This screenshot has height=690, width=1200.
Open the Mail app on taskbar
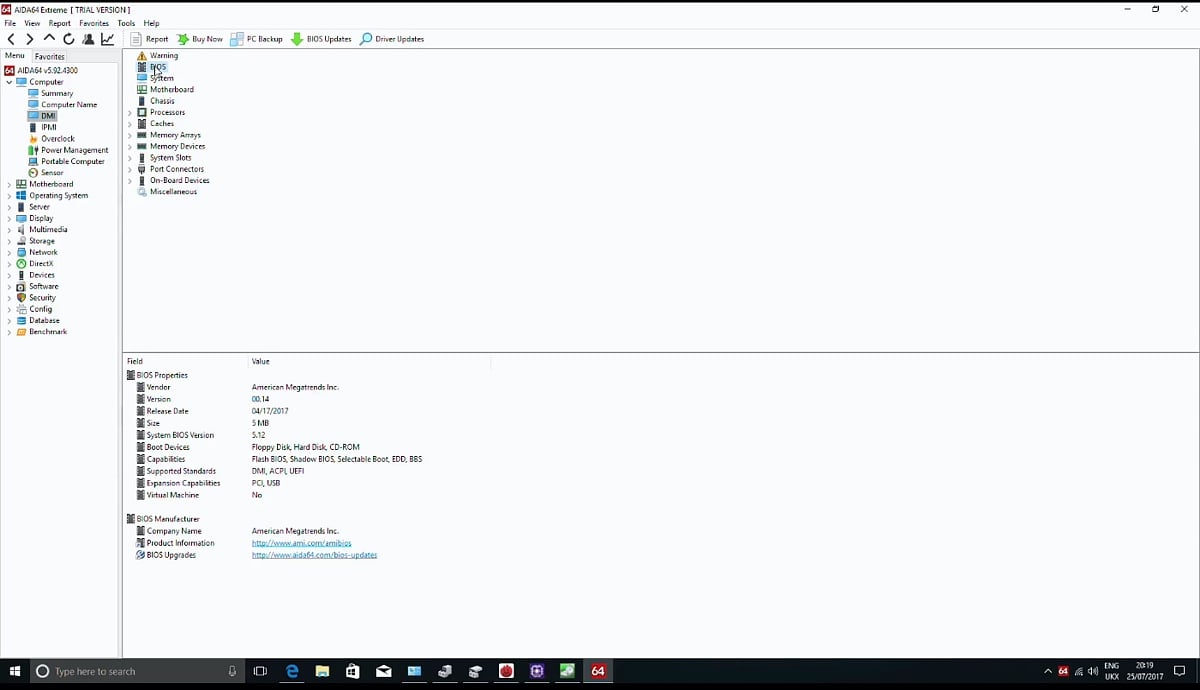pos(384,671)
